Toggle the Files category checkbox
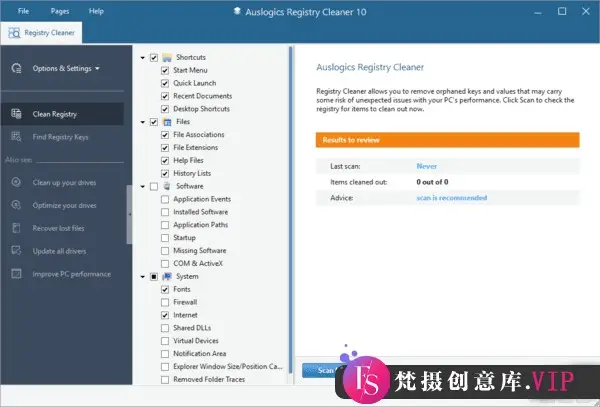 [x=154, y=122]
